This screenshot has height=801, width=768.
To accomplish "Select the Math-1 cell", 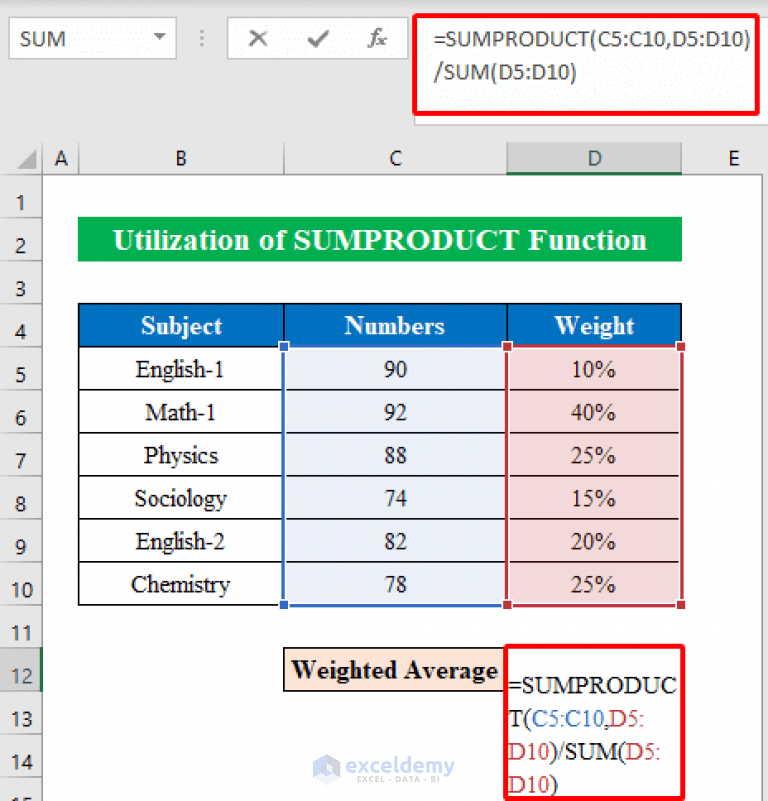I will pyautogui.click(x=181, y=412).
